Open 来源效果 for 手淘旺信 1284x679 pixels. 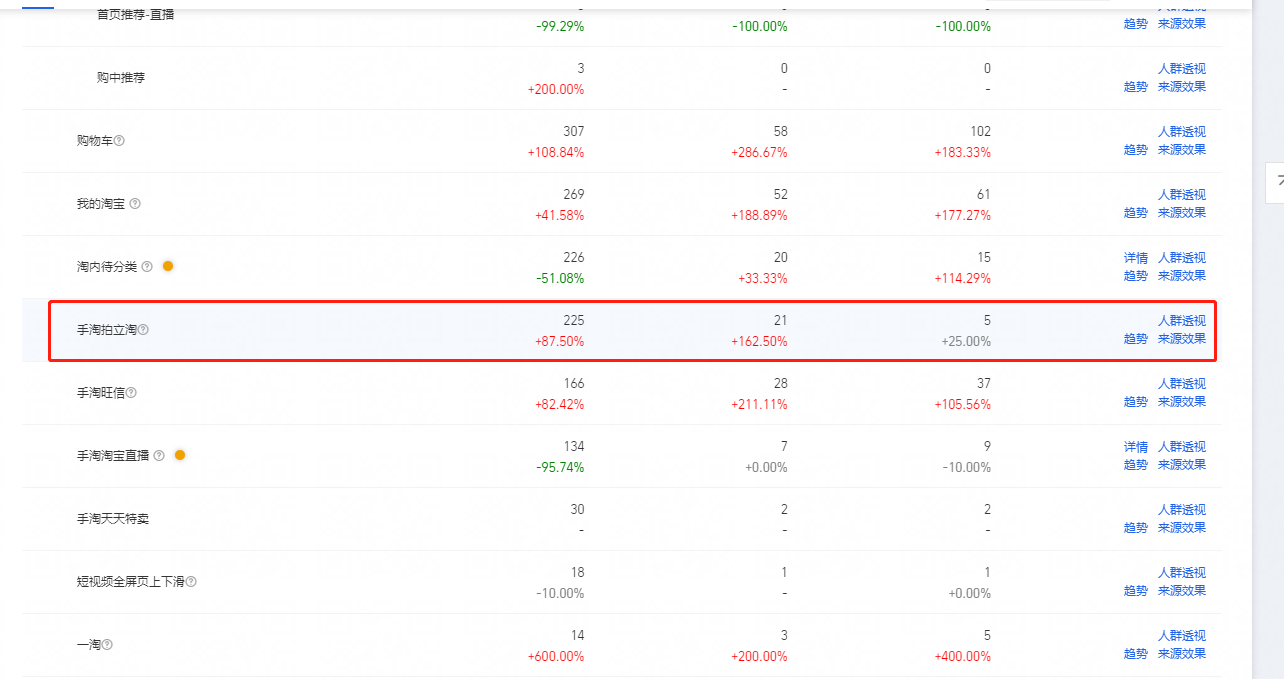(x=1181, y=402)
